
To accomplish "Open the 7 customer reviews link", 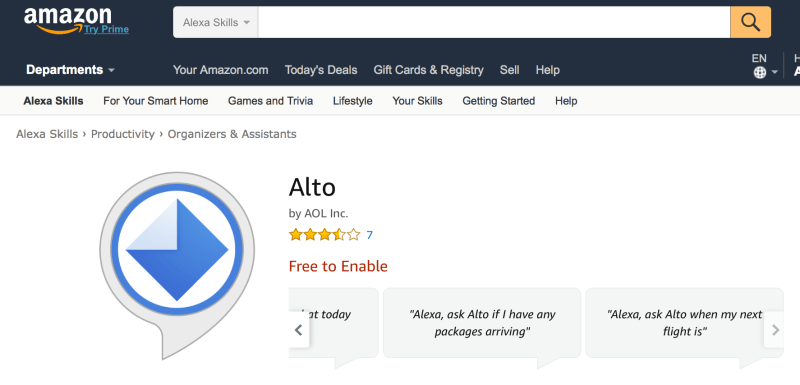I will (369, 235).
